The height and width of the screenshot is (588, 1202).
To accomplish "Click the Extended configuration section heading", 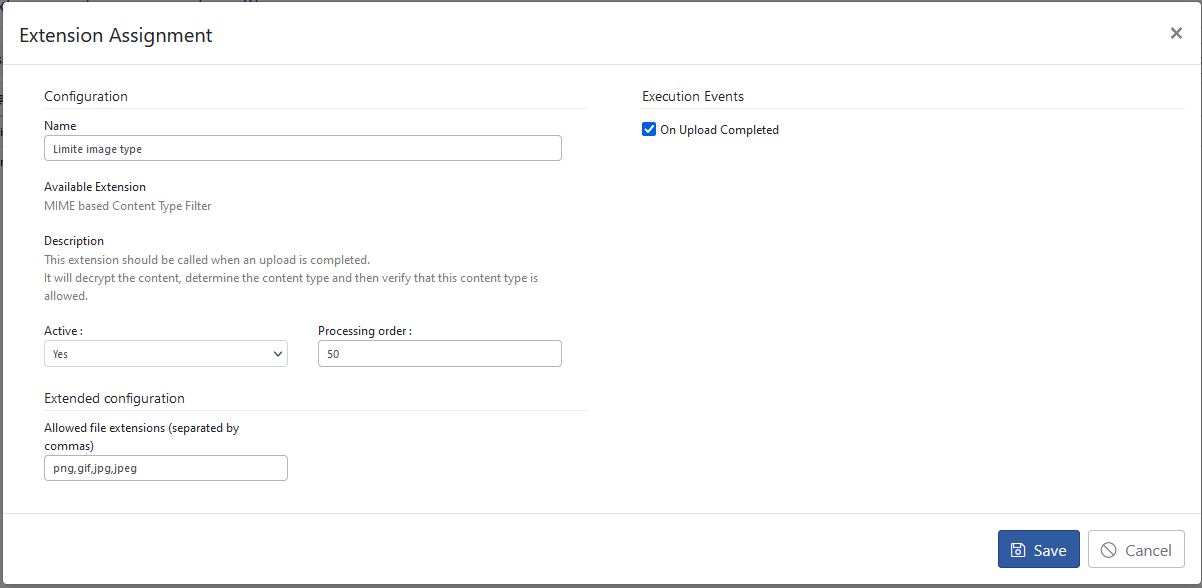I will point(114,398).
